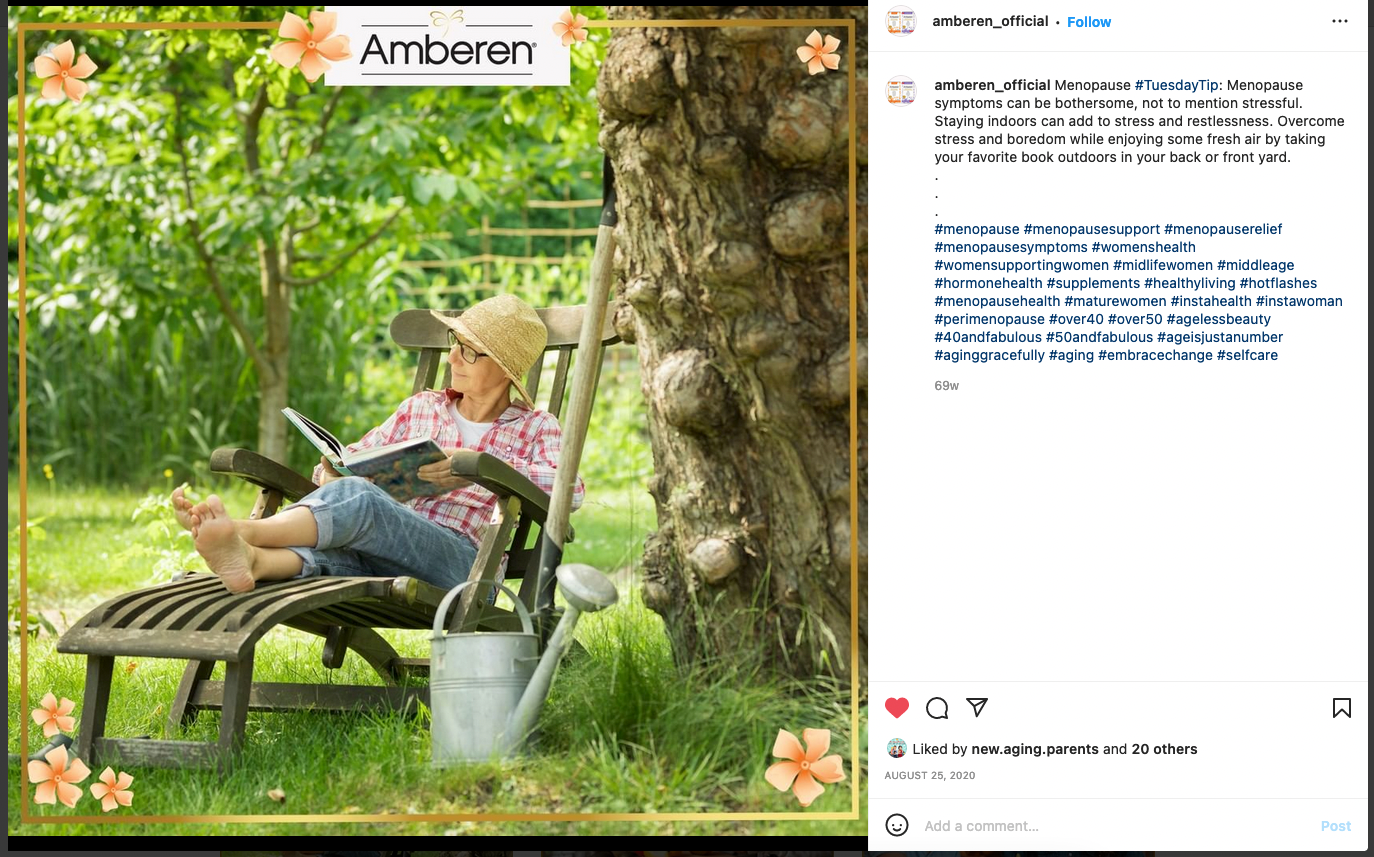The width and height of the screenshot is (1374, 857).
Task: Open the #menopausesupport hashtag link
Action: tap(1092, 229)
